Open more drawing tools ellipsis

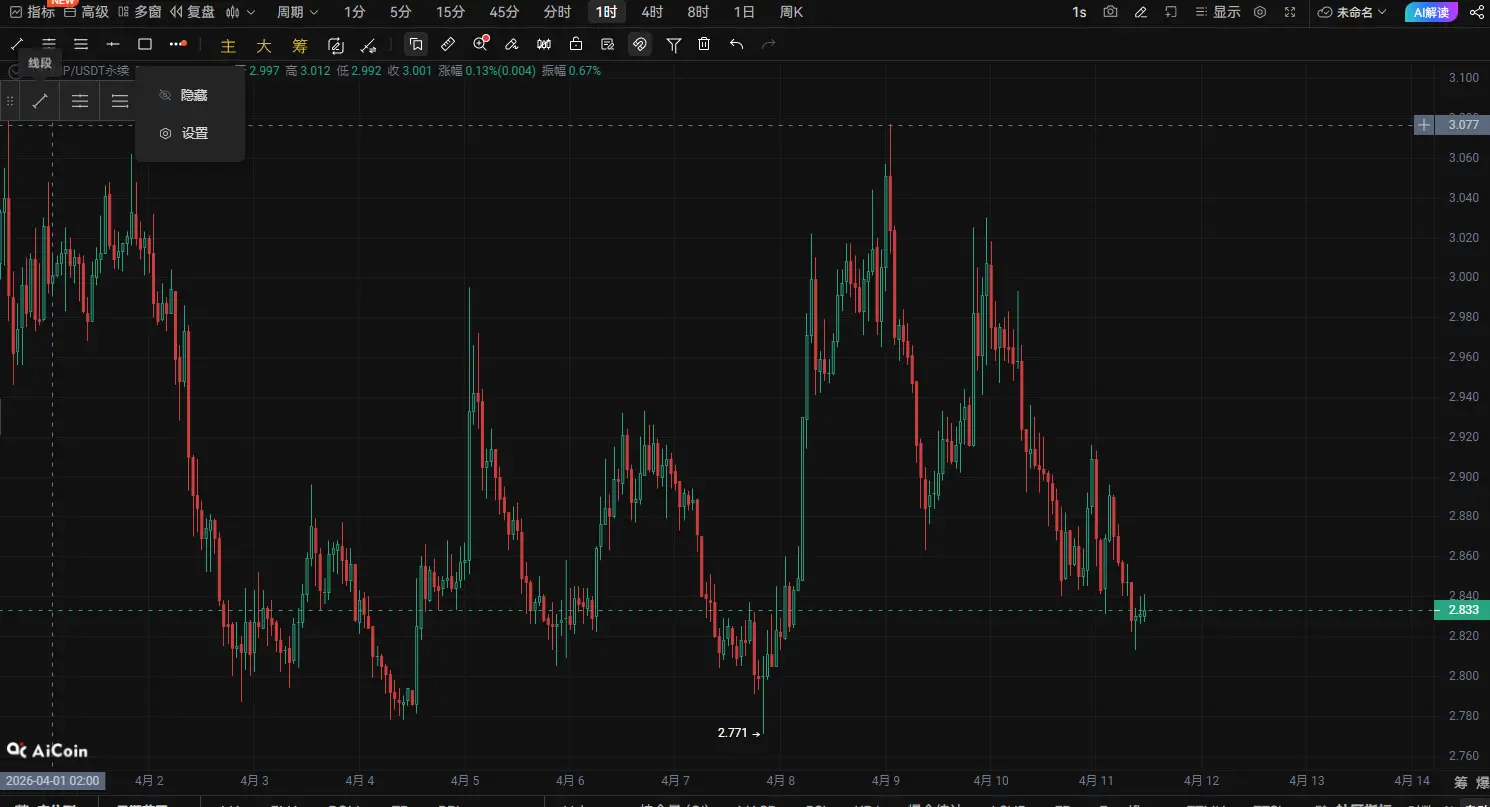pyautogui.click(x=178, y=44)
